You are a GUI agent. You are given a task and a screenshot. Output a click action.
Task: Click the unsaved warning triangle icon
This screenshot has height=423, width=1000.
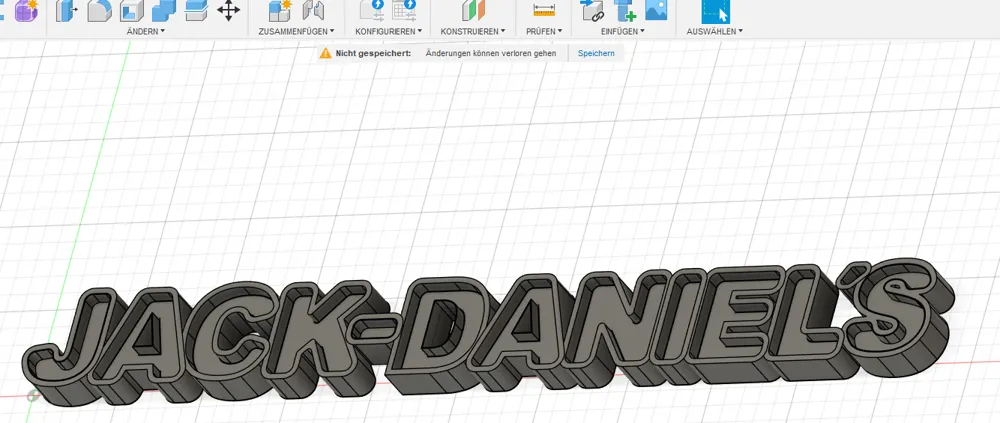[325, 53]
